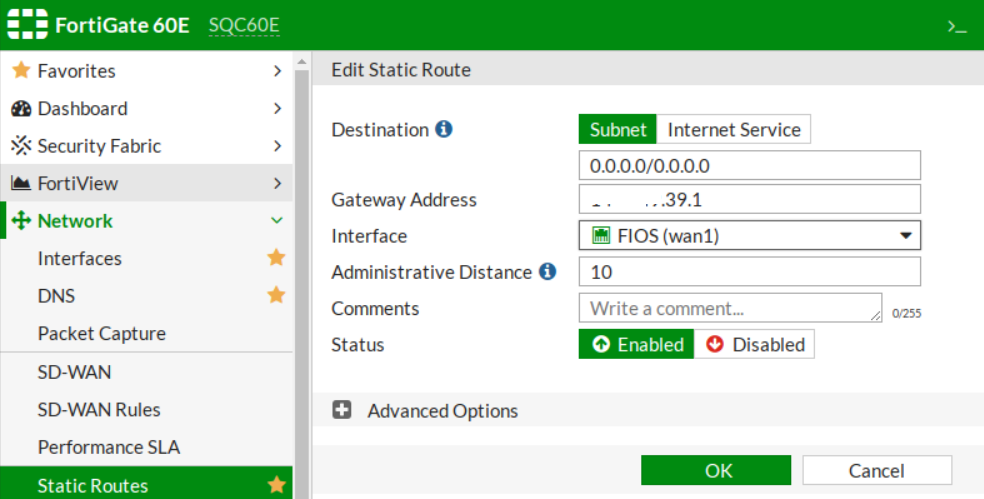This screenshot has width=984, height=499.
Task: Click the FortiGate logo icon
Action: click(x=28, y=25)
